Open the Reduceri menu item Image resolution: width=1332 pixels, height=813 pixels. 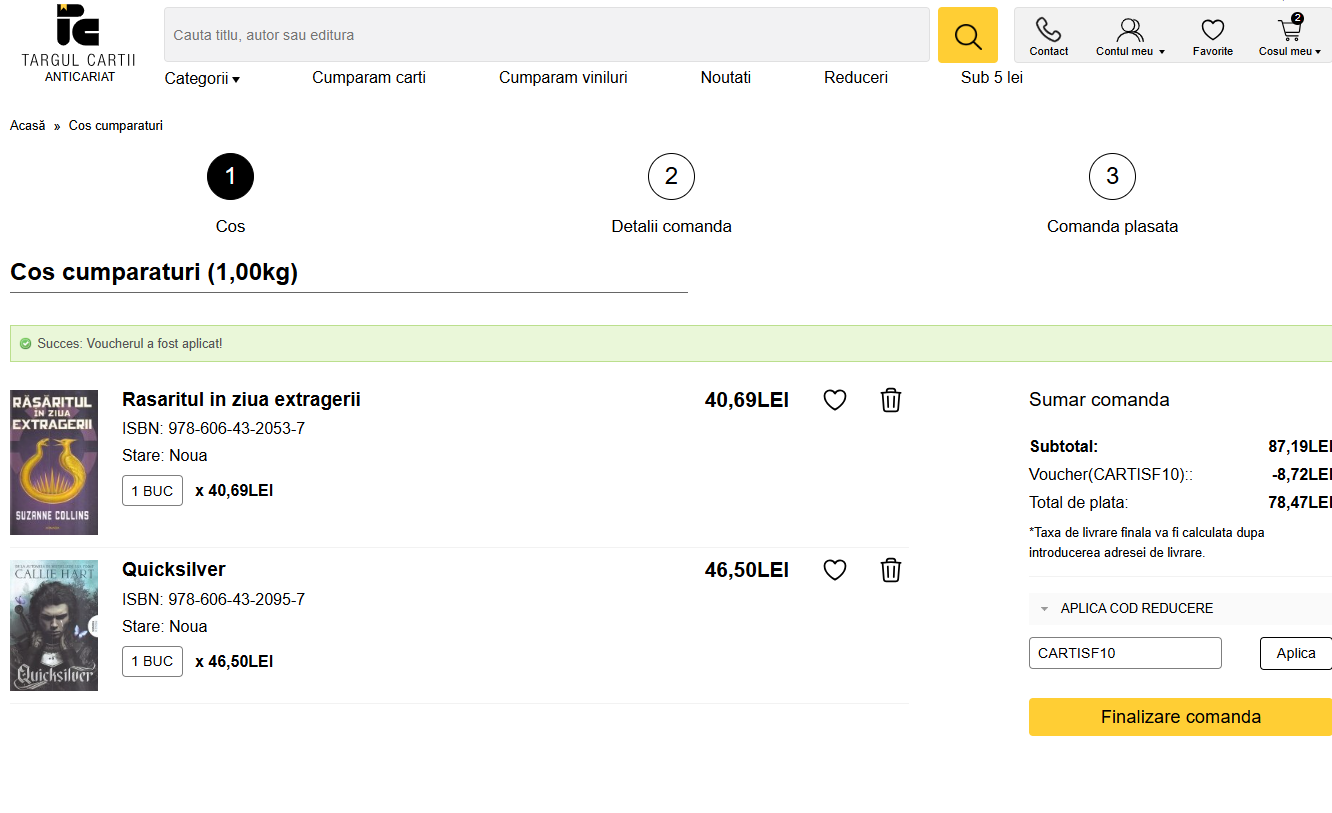[855, 77]
